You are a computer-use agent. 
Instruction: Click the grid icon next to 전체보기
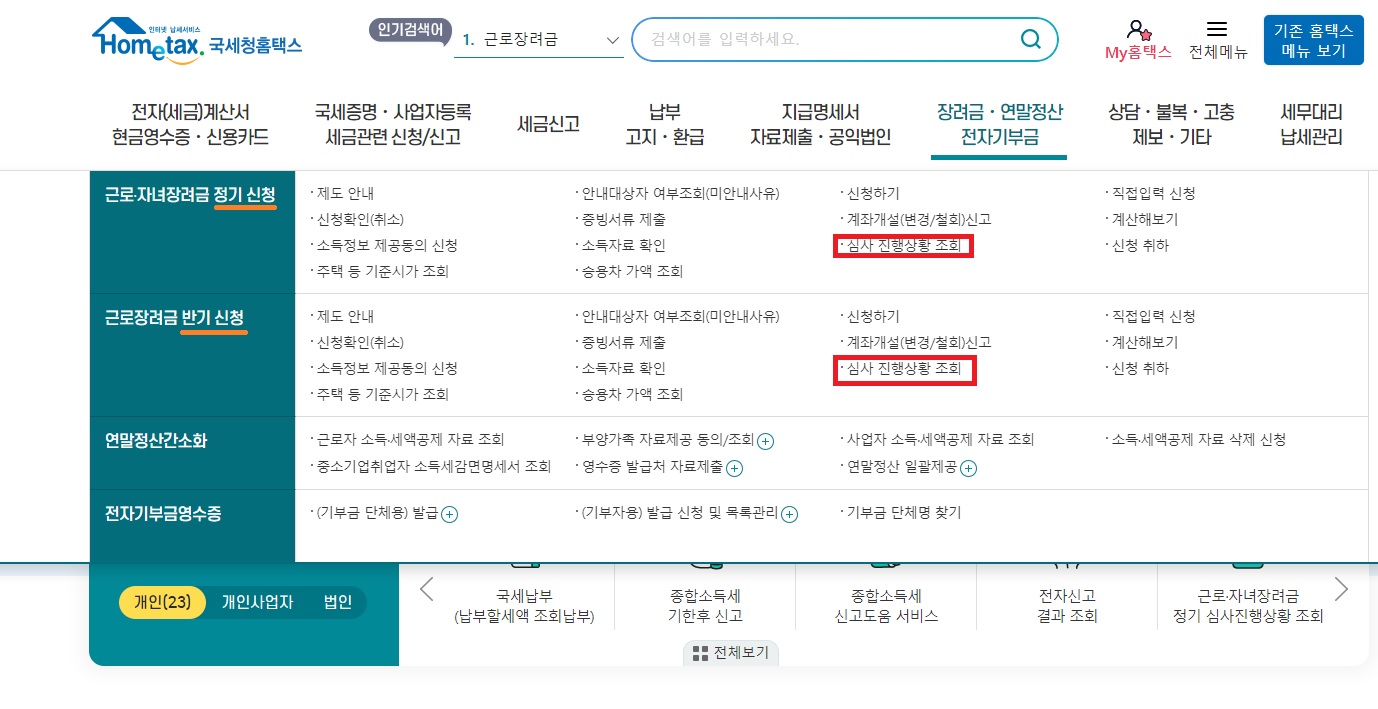point(702,653)
